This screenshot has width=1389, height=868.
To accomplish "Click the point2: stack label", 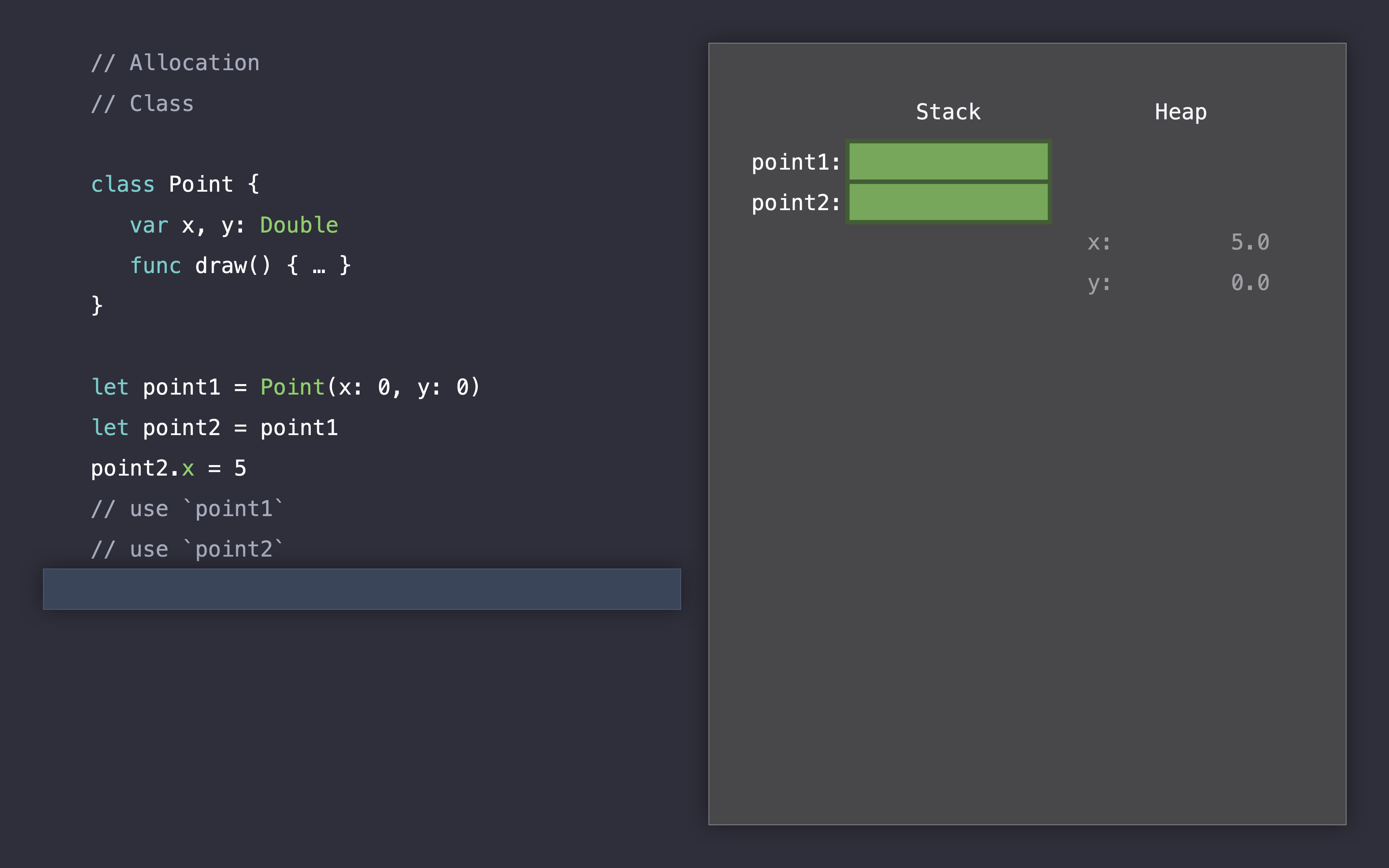I will 795,203.
